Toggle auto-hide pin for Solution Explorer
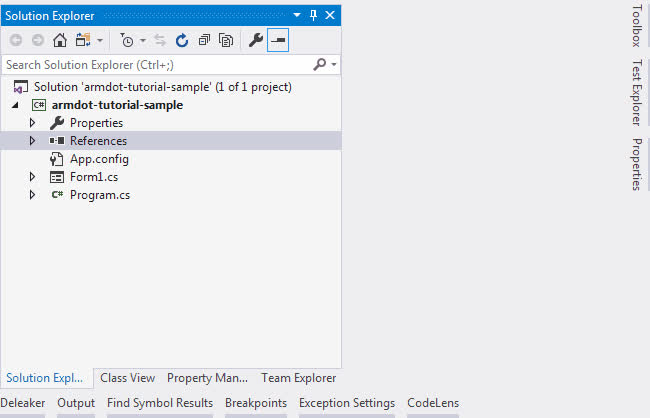Screen dimensions: 650x418 [x=313, y=15]
